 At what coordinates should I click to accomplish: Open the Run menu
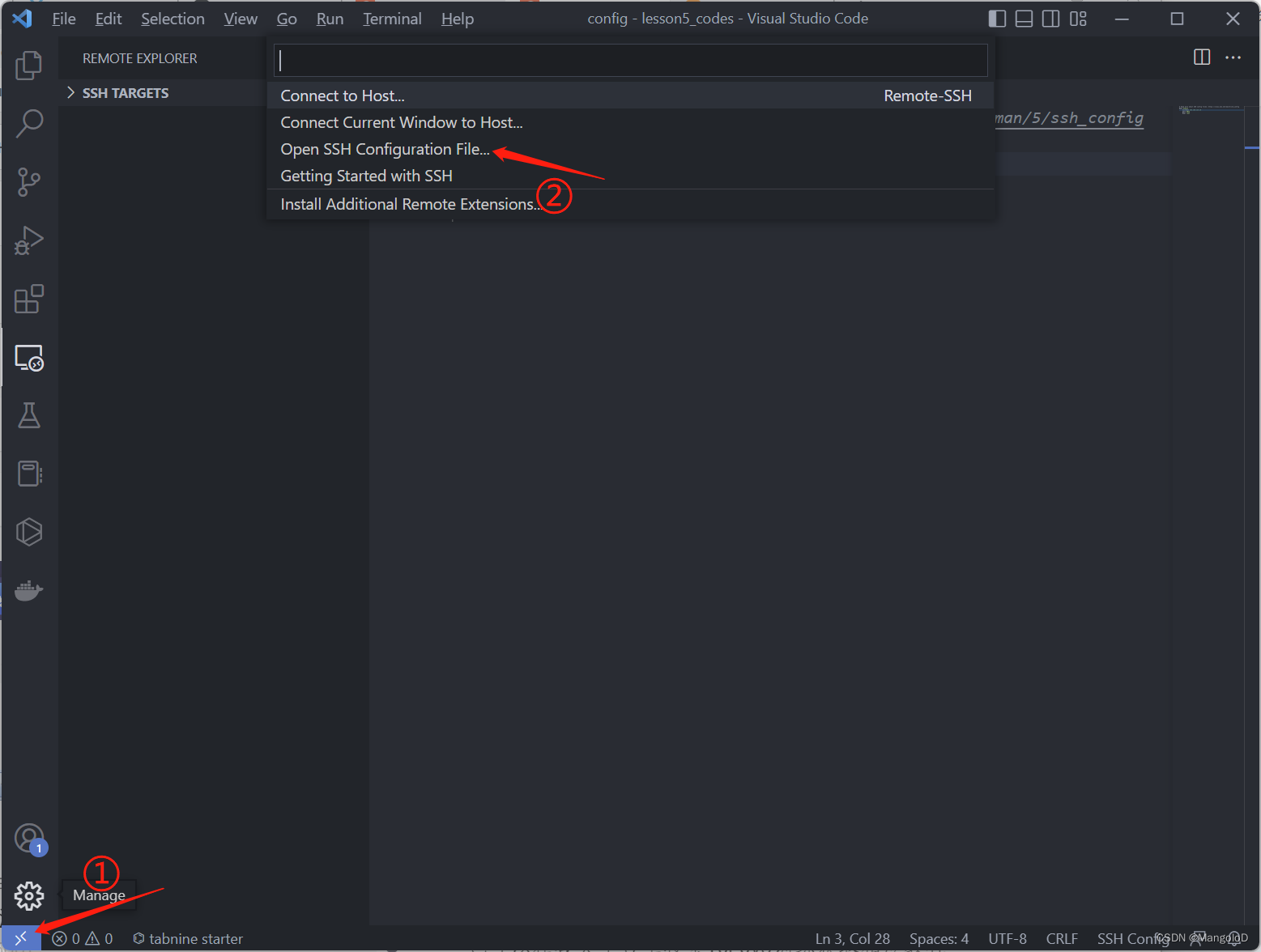coord(330,19)
